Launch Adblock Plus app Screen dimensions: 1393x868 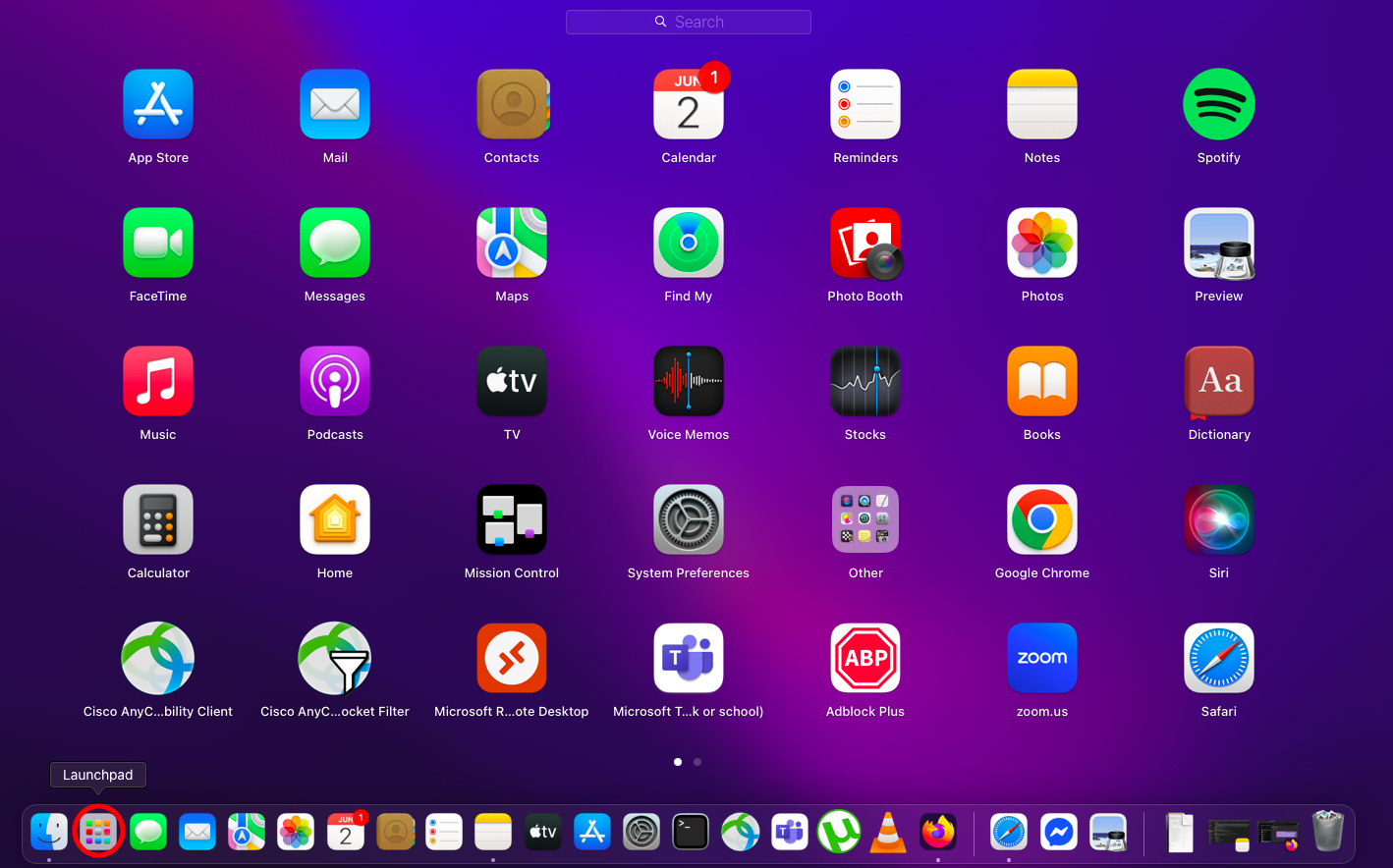coord(864,659)
